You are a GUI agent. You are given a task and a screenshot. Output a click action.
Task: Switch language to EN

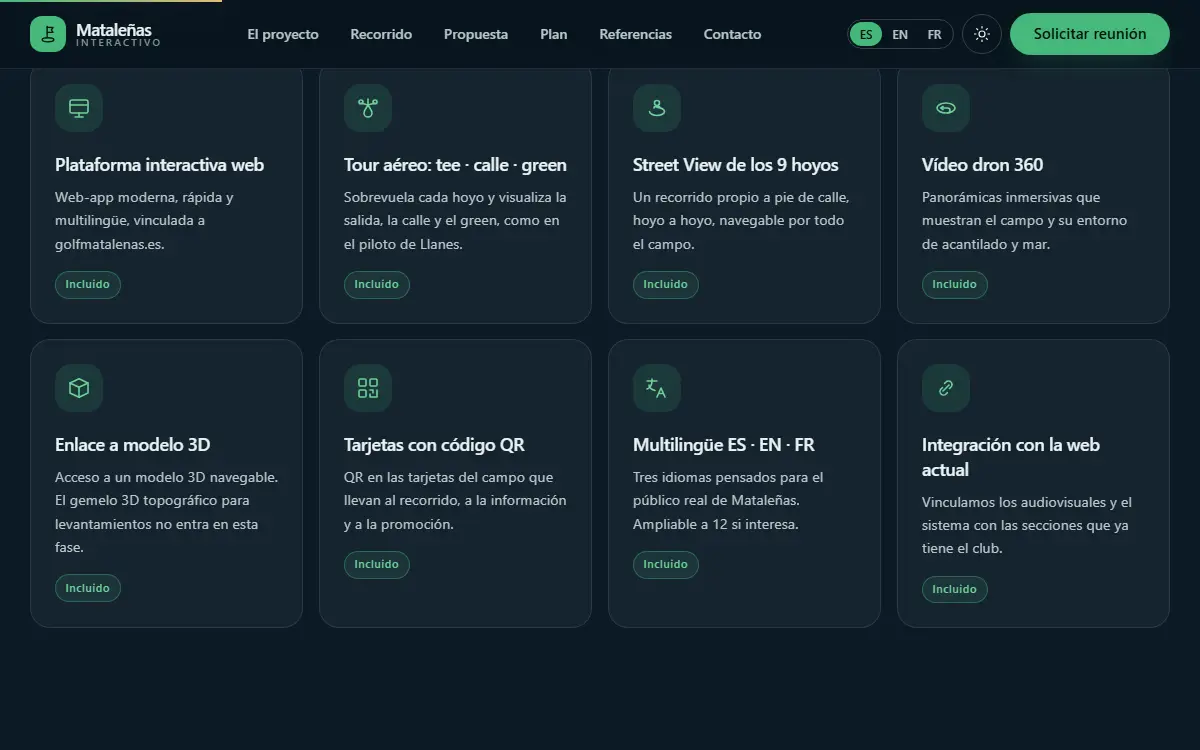tap(900, 34)
